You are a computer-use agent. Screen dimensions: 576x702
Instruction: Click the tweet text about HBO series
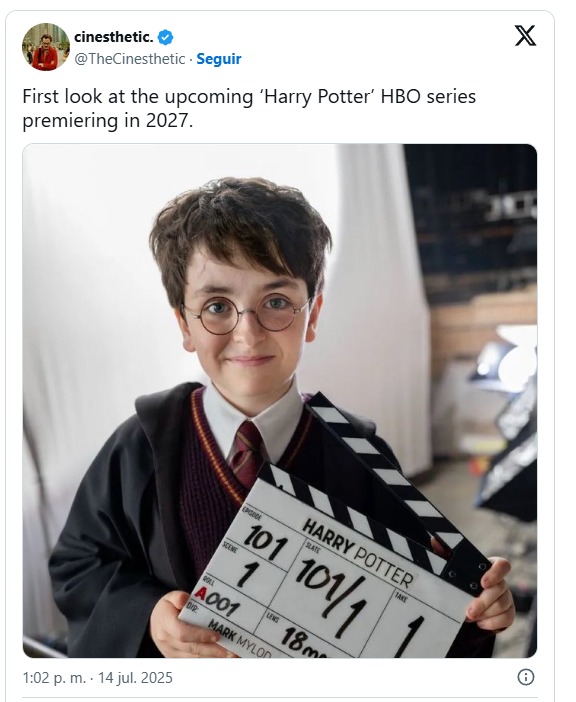pos(249,108)
